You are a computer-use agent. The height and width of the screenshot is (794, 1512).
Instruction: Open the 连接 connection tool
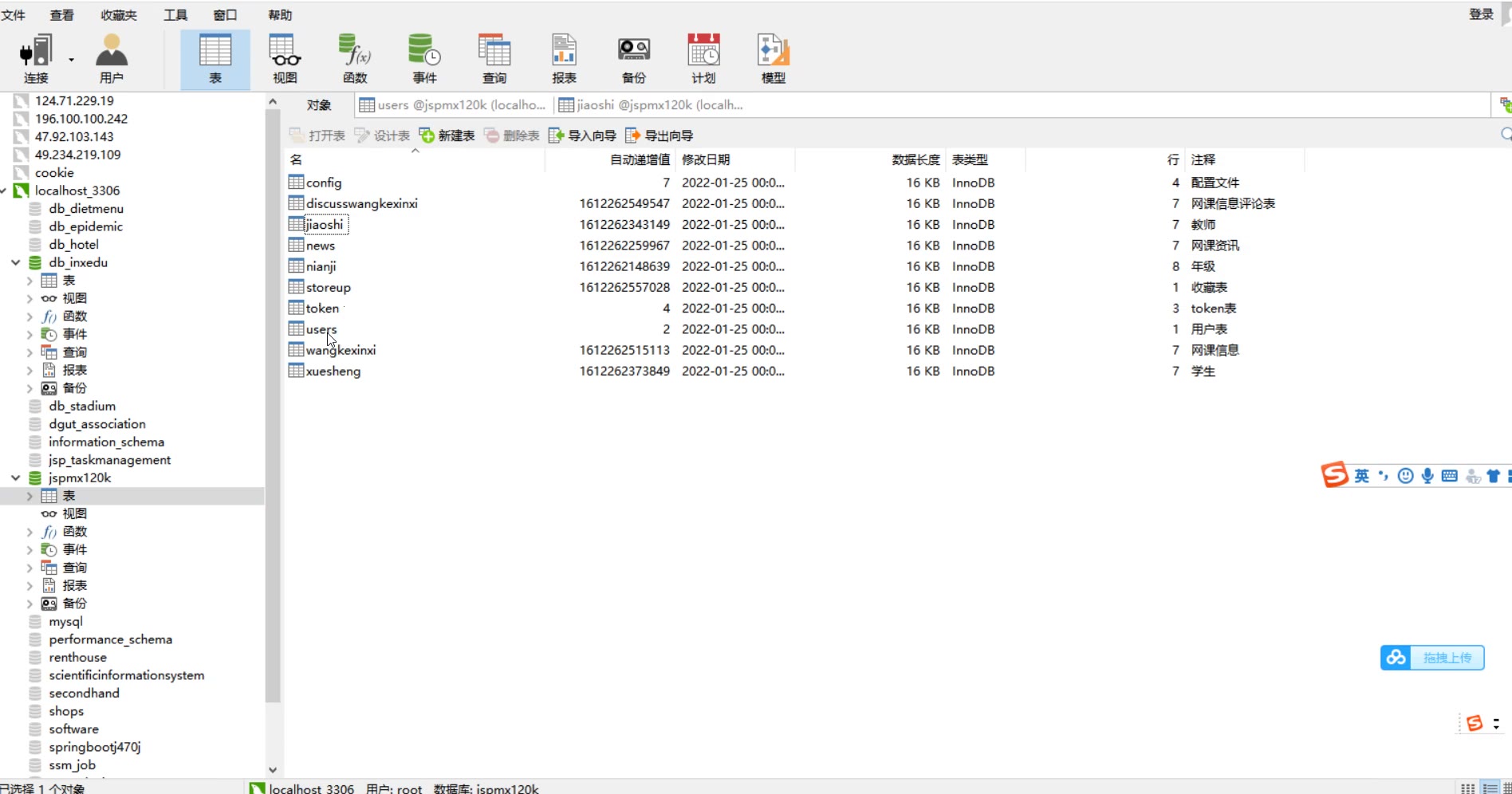(x=35, y=59)
